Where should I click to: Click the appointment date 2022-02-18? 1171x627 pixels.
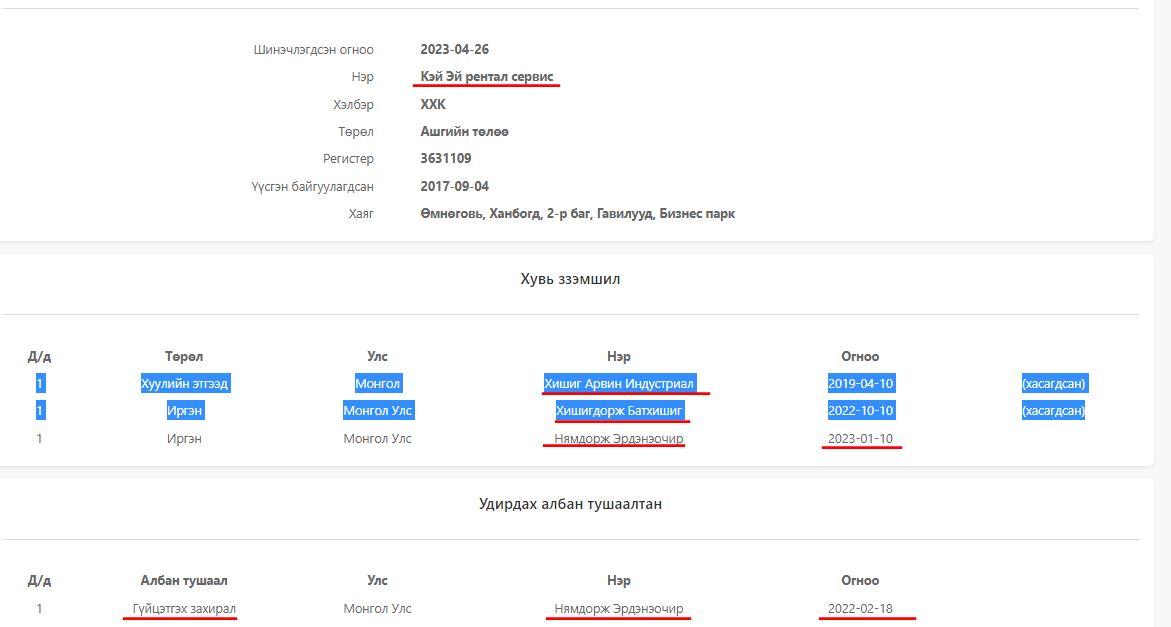point(860,608)
